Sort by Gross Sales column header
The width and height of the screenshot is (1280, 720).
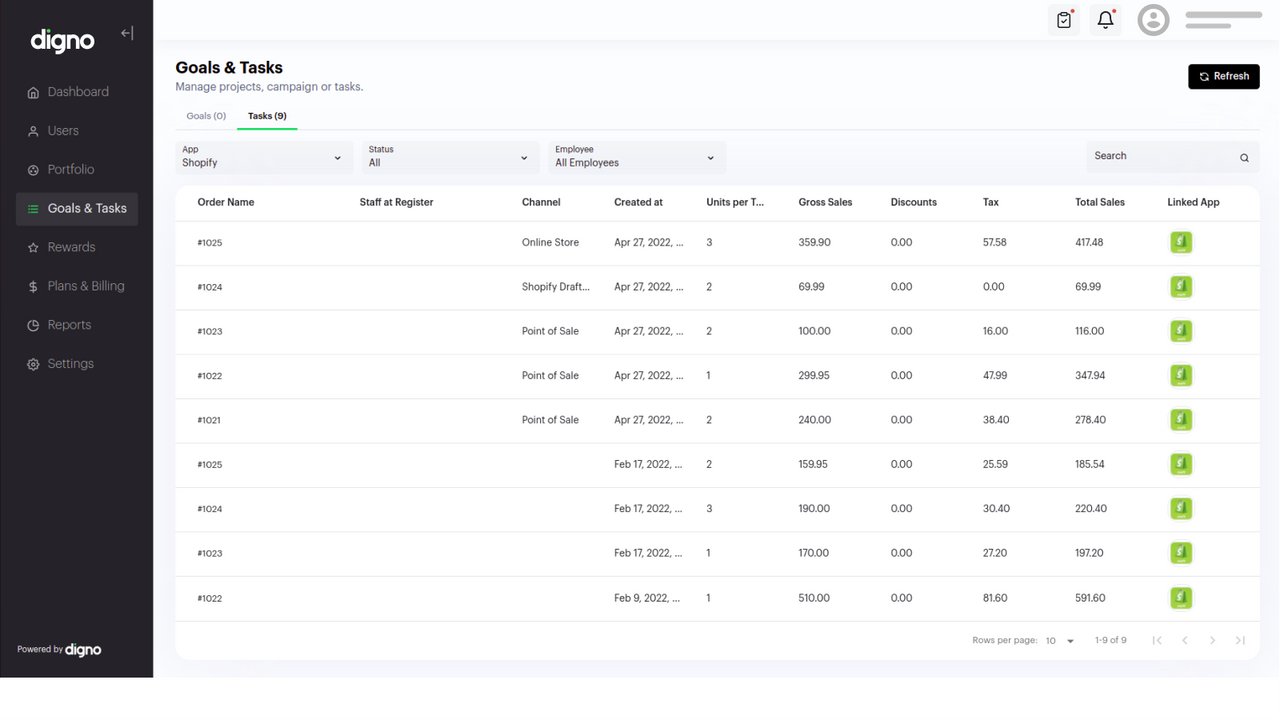825,202
